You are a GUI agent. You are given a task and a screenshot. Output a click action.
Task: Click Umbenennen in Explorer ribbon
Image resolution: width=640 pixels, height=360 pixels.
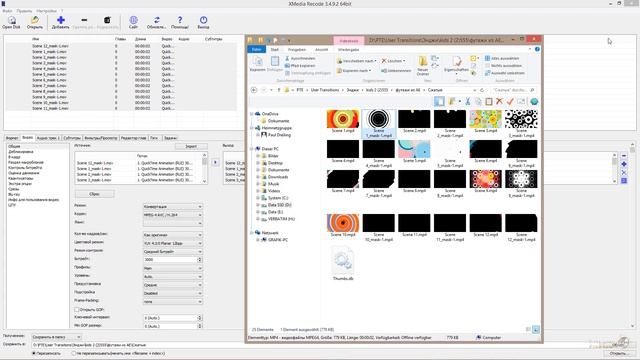396,71
